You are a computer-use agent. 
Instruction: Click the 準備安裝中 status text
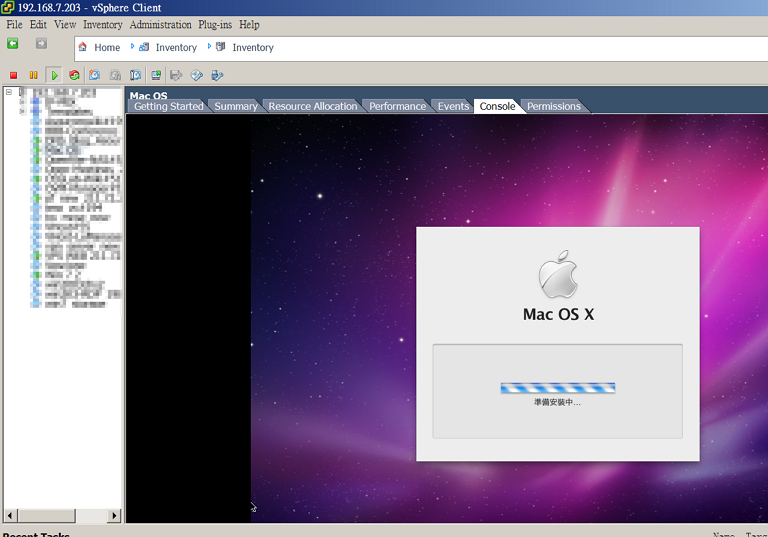pos(557,402)
